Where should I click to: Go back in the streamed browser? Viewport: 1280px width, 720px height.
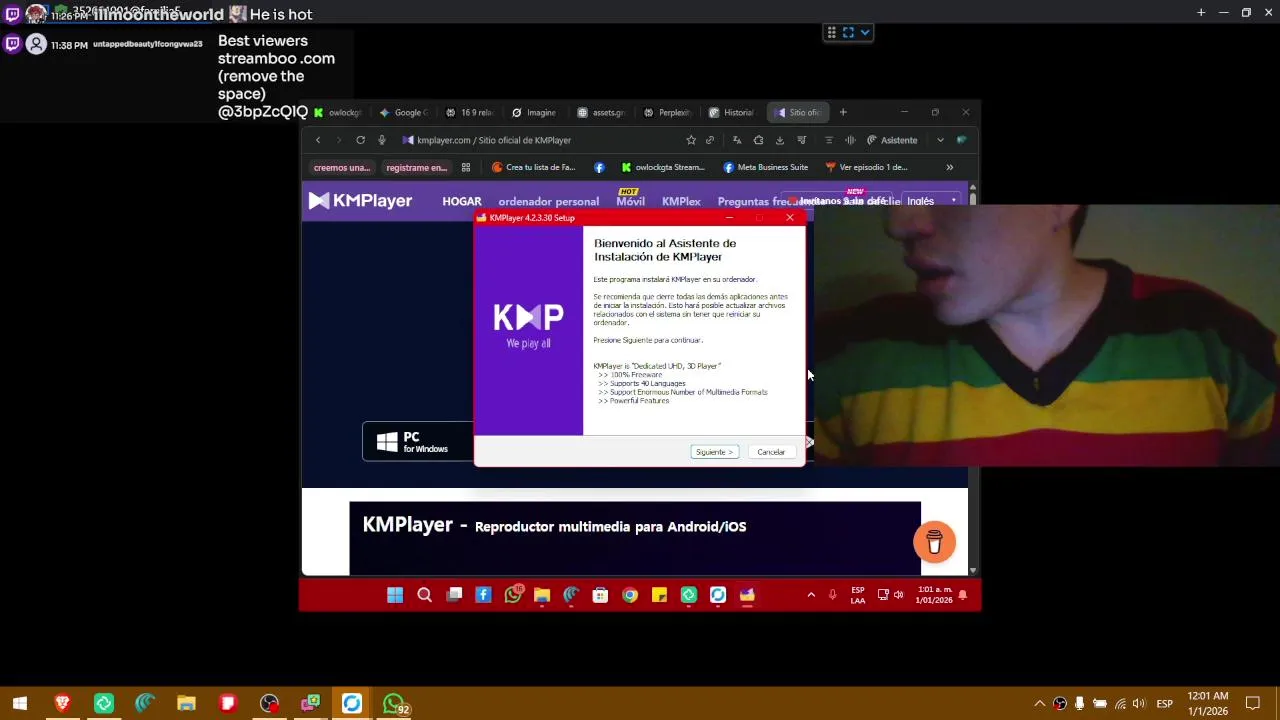pos(318,140)
